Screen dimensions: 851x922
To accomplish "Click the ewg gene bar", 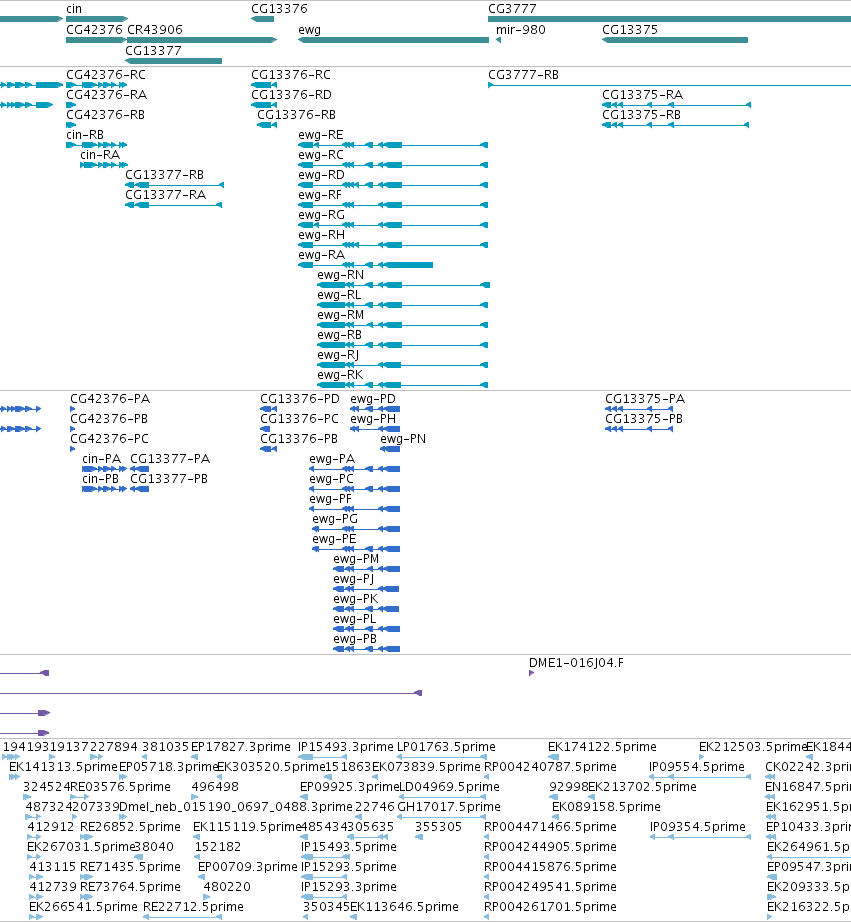I will [x=393, y=40].
